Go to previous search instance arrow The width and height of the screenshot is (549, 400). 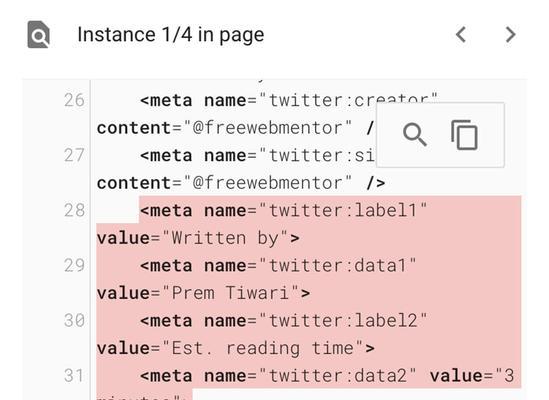[461, 35]
